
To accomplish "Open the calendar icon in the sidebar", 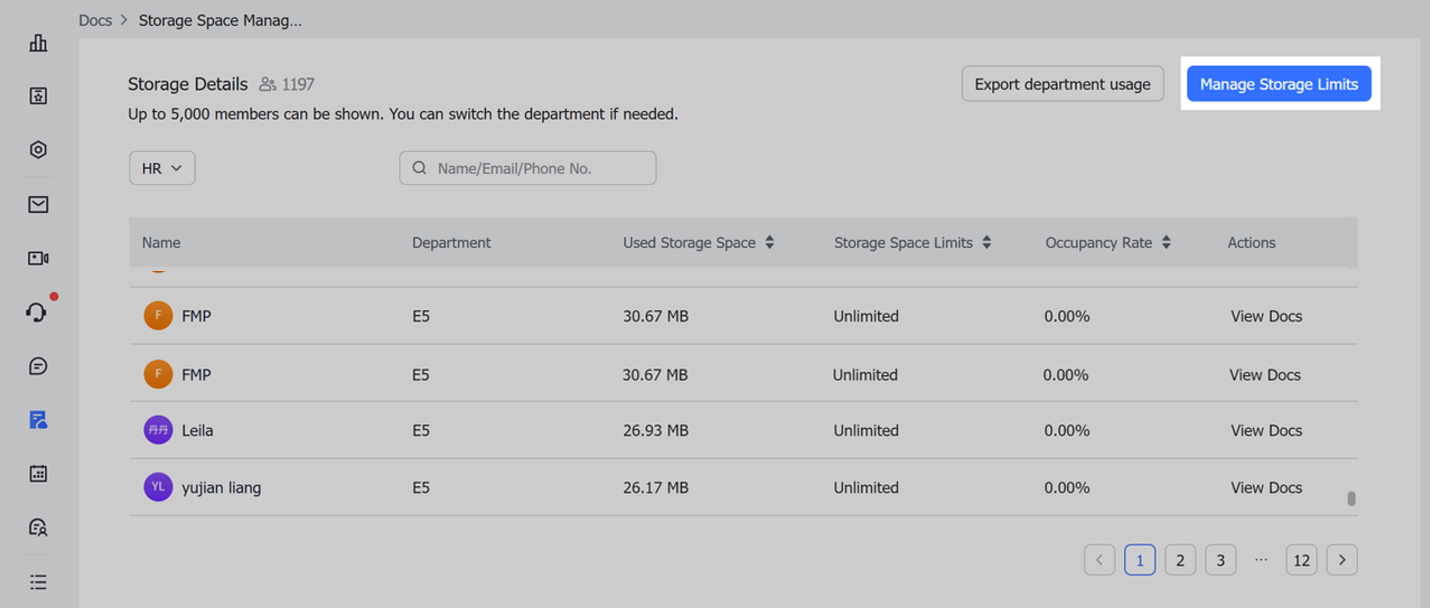I will pyautogui.click(x=37, y=473).
